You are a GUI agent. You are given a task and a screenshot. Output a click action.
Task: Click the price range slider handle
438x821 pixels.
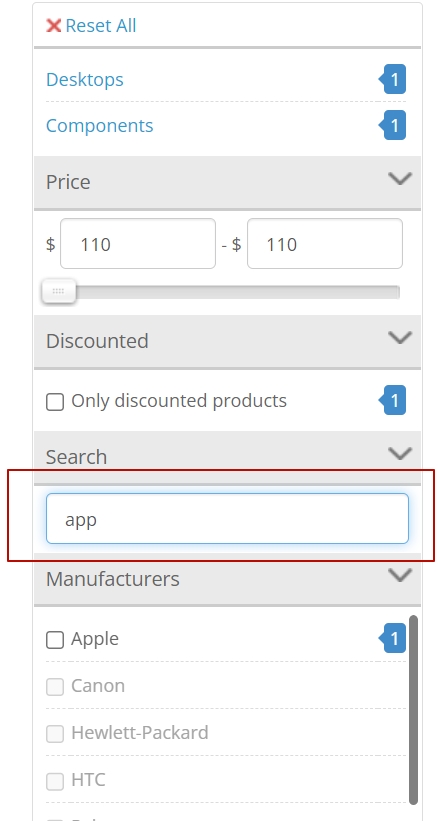59,291
